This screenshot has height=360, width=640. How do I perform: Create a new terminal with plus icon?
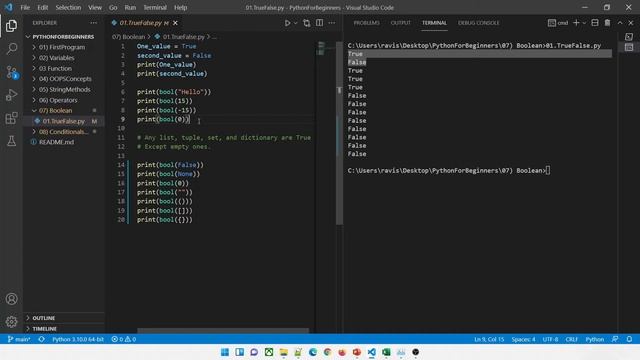[x=576, y=23]
